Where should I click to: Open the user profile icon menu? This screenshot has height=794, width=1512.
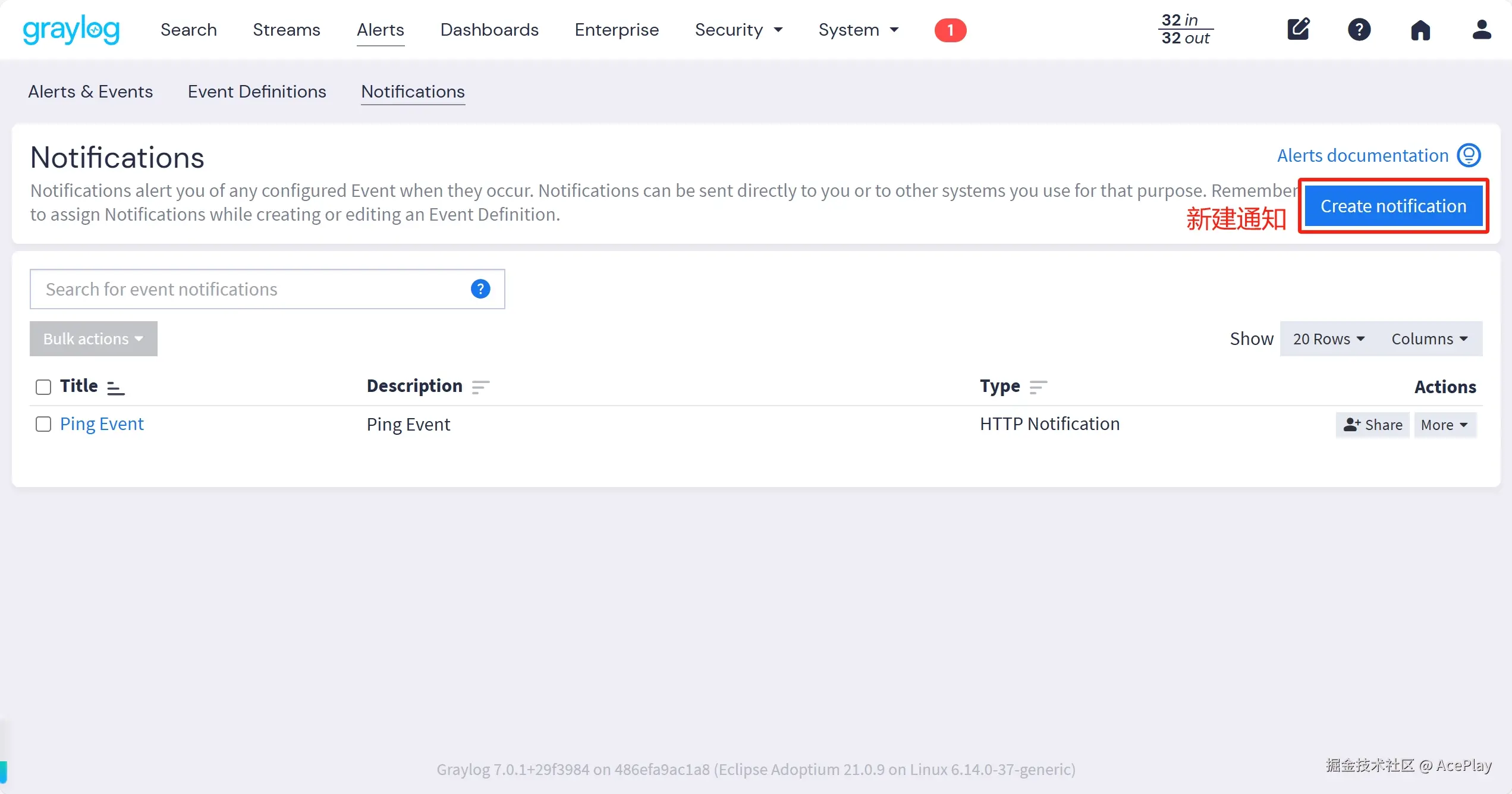pyautogui.click(x=1482, y=29)
